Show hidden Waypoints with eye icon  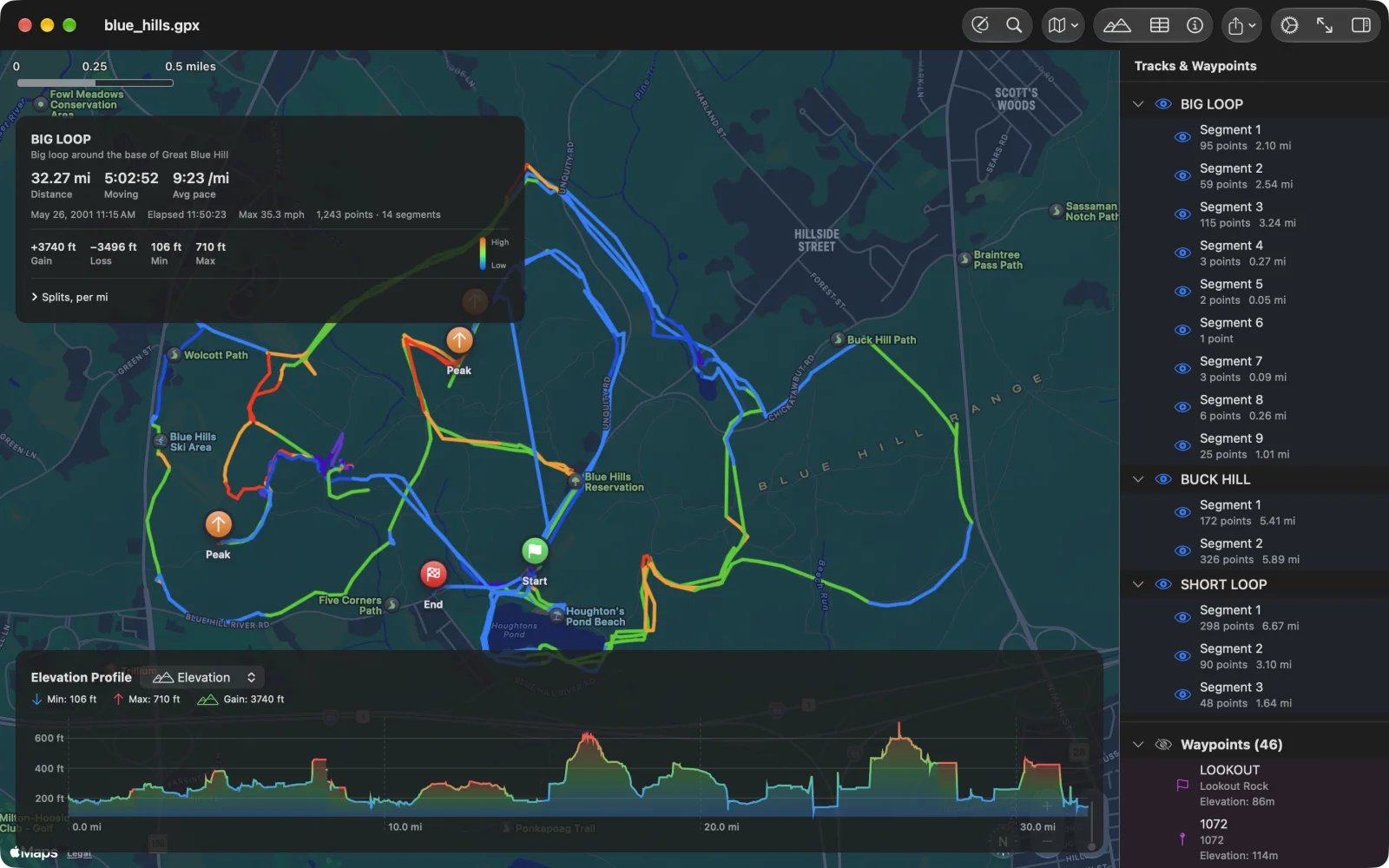pos(1163,745)
